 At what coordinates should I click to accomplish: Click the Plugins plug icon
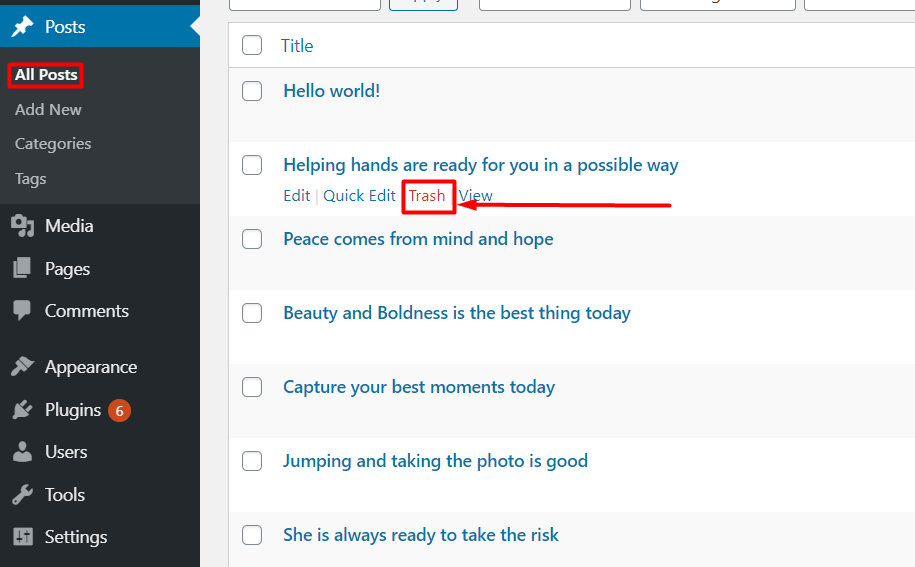pyautogui.click(x=22, y=410)
